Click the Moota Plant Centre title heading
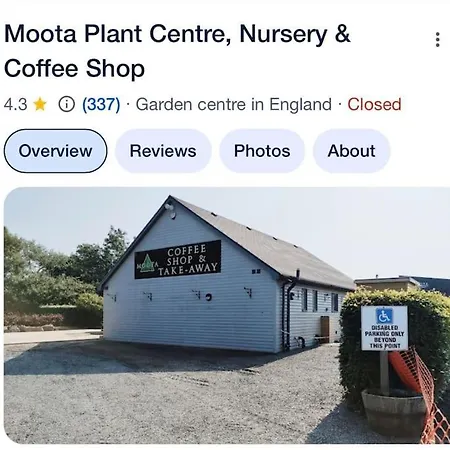 (x=177, y=51)
